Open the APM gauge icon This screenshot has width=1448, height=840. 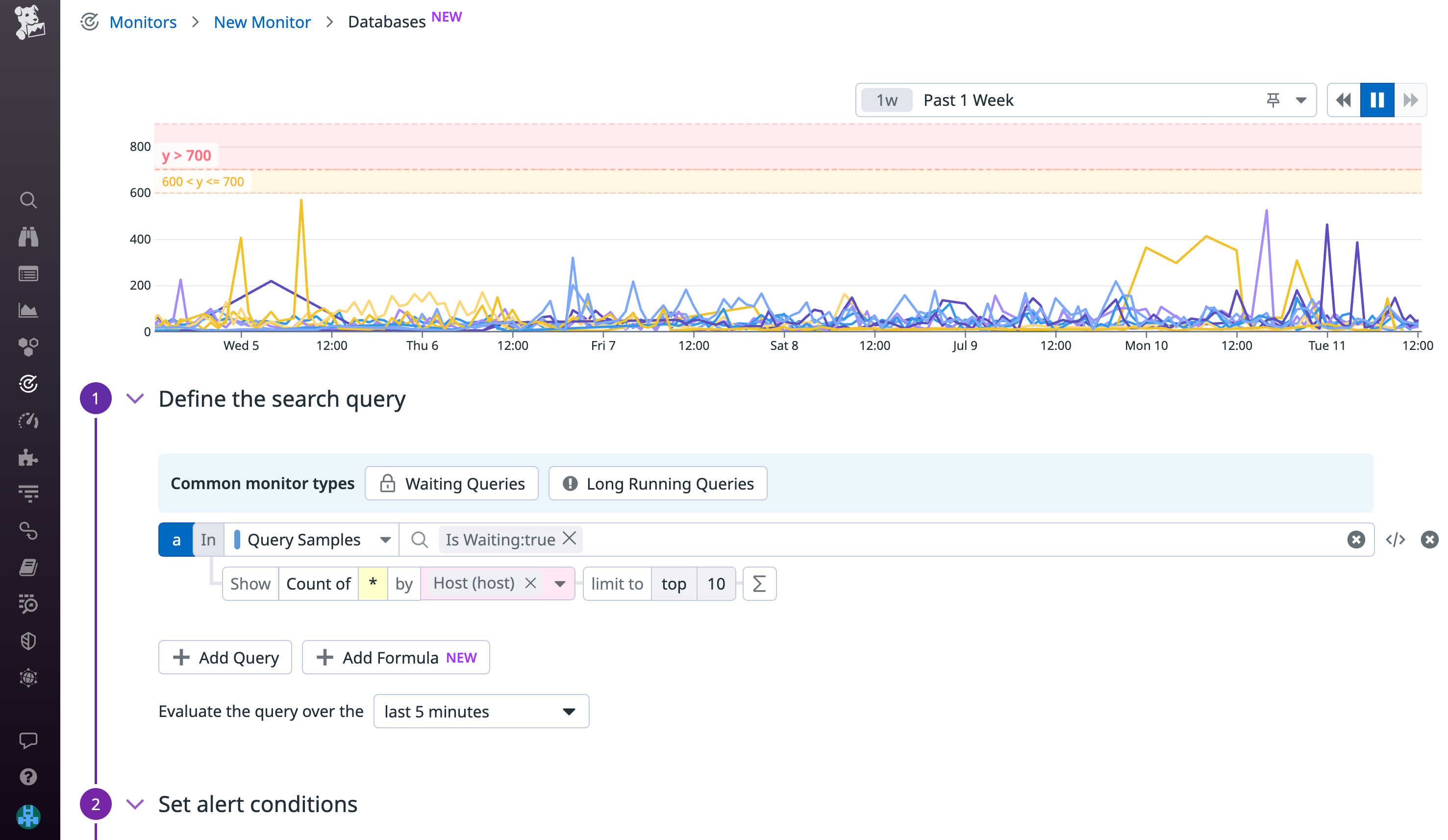(29, 420)
